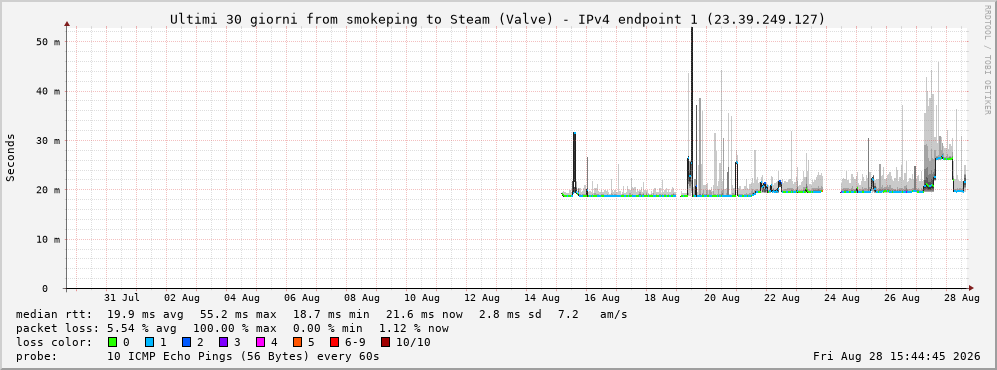The height and width of the screenshot is (370, 997).
Task: Click the '04 Aug' x-axis date label
Action: (x=242, y=298)
